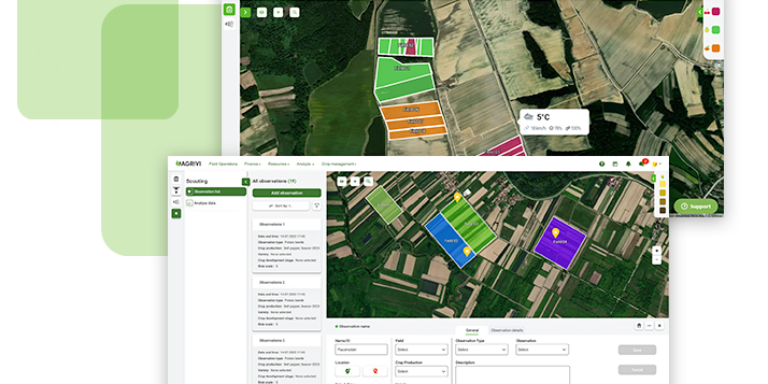Viewport: 768px width, 384px height.
Task: Open the Finance menu
Action: pyautogui.click(x=252, y=164)
